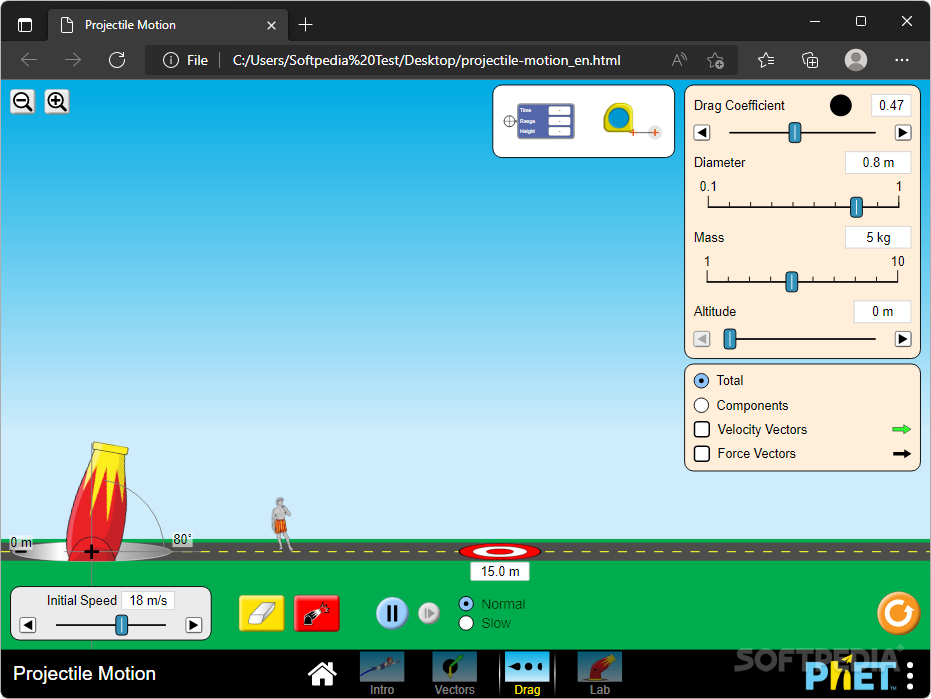Click the 5 kg mass value
Image resolution: width=931 pixels, height=699 pixels.
click(x=878, y=238)
